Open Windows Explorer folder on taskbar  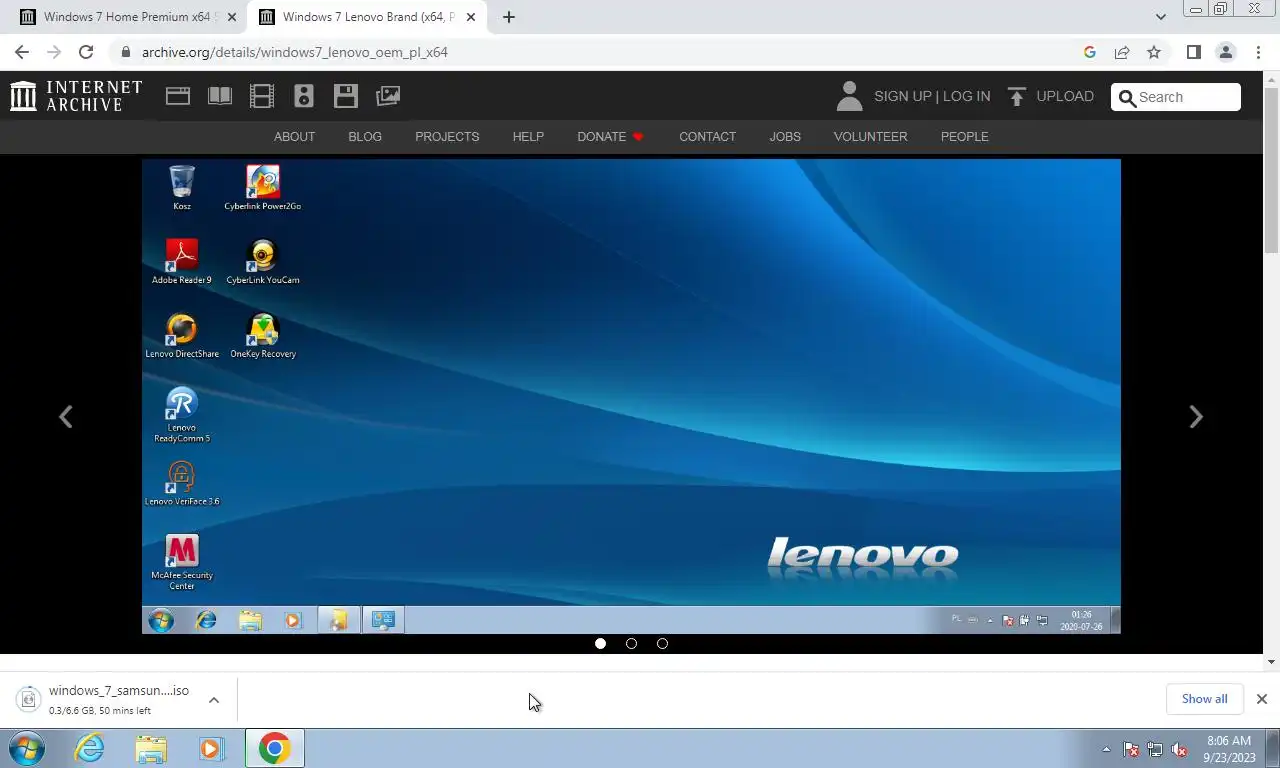151,748
